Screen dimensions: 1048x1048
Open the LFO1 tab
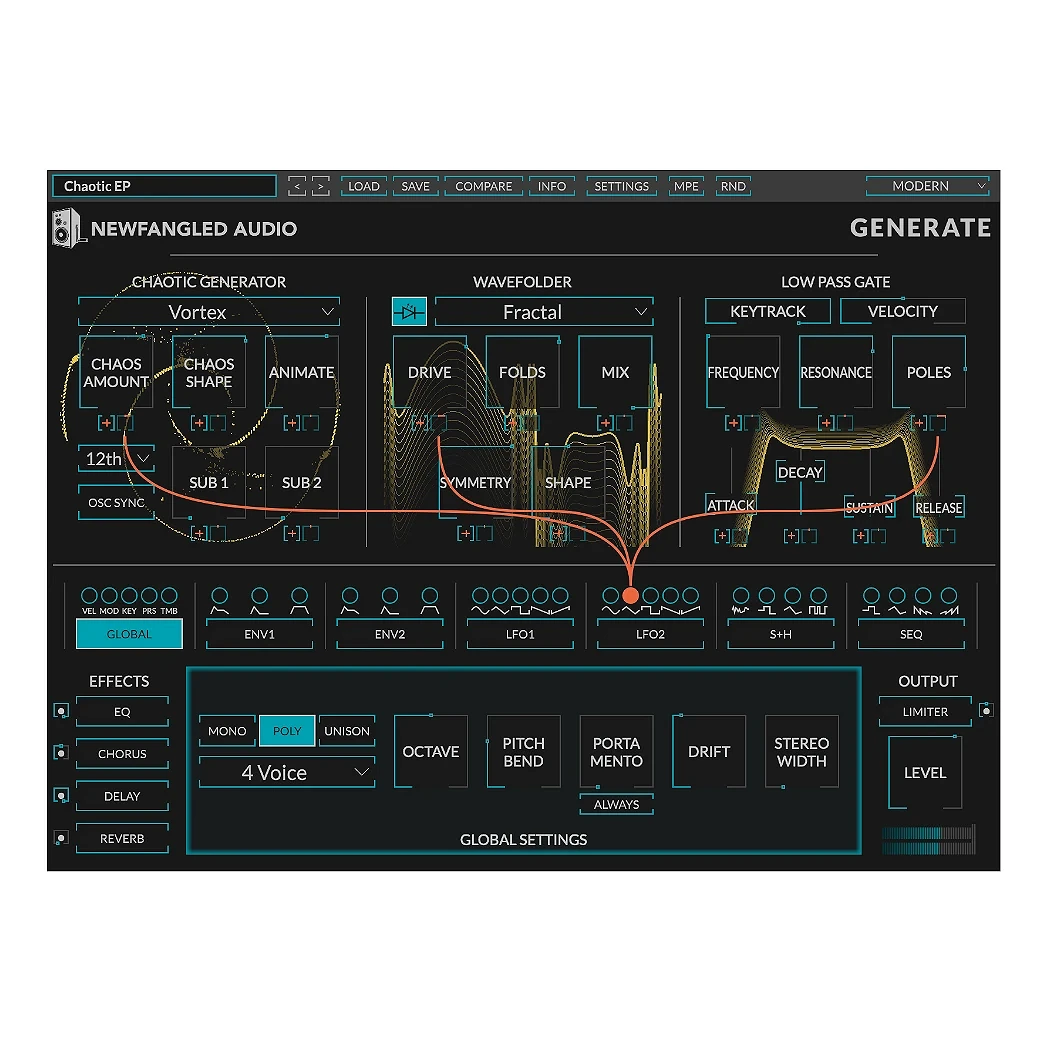pos(520,634)
